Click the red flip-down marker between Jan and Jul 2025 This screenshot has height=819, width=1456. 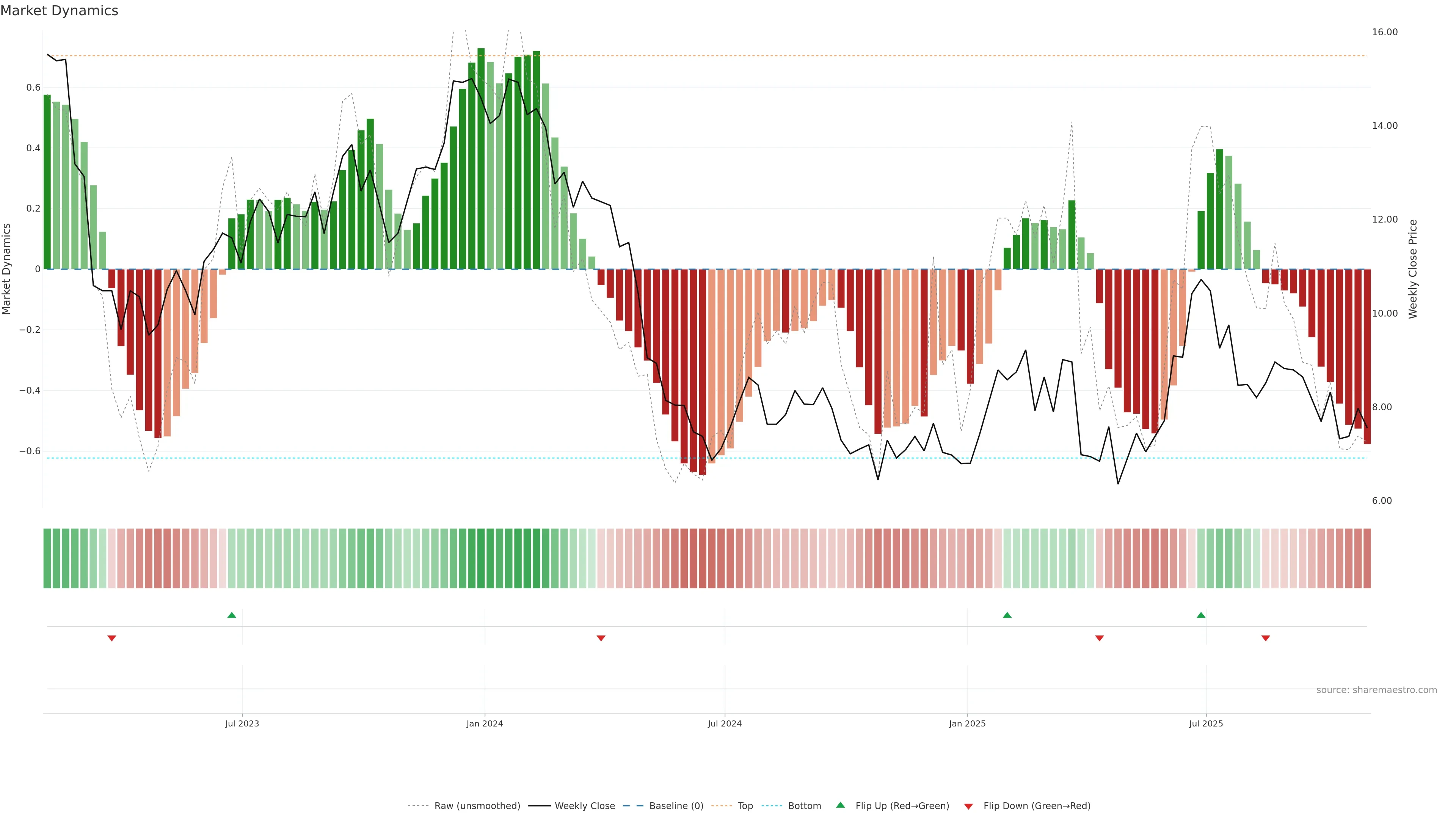point(1099,638)
